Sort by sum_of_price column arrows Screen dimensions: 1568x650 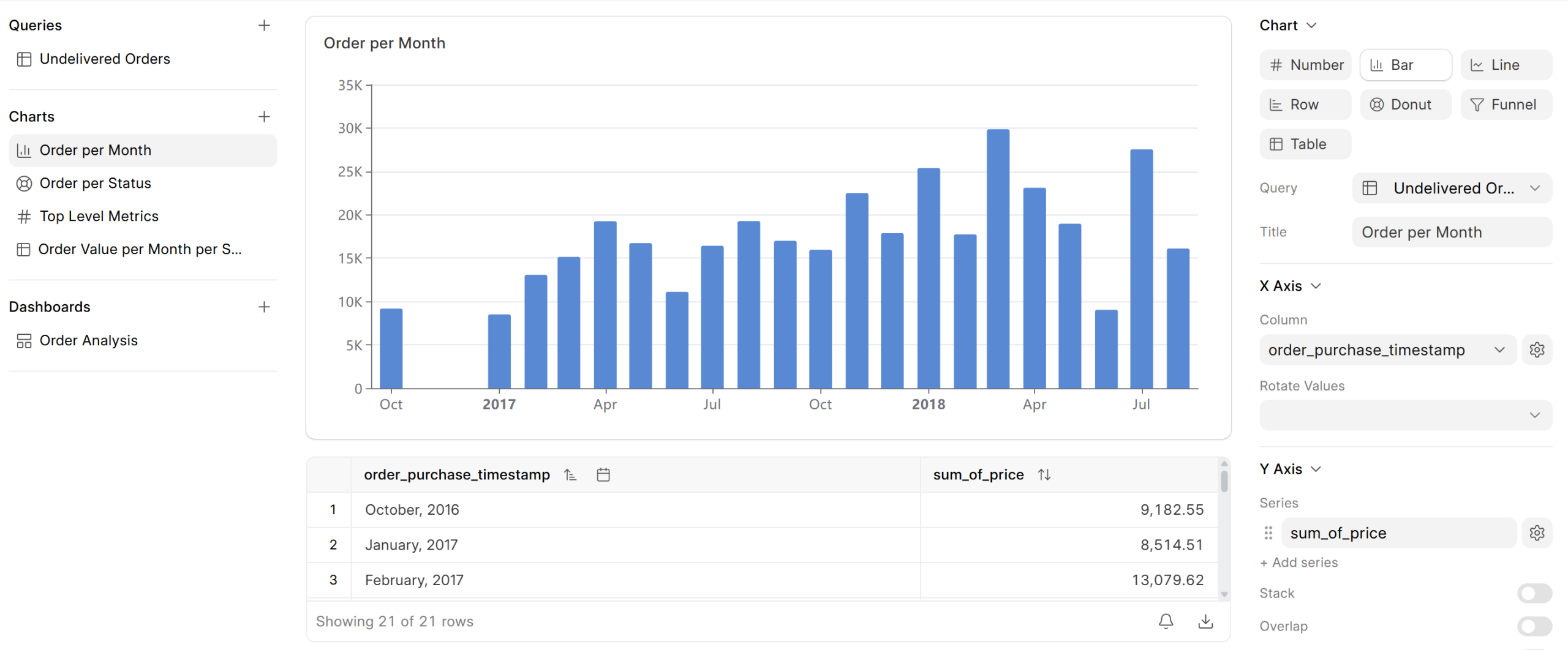click(x=1044, y=475)
